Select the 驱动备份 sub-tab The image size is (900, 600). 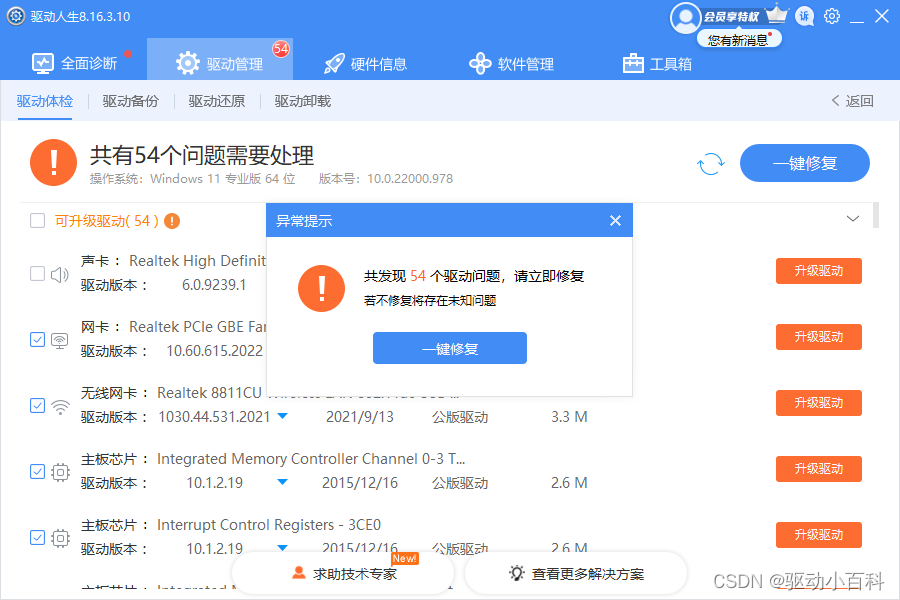130,101
